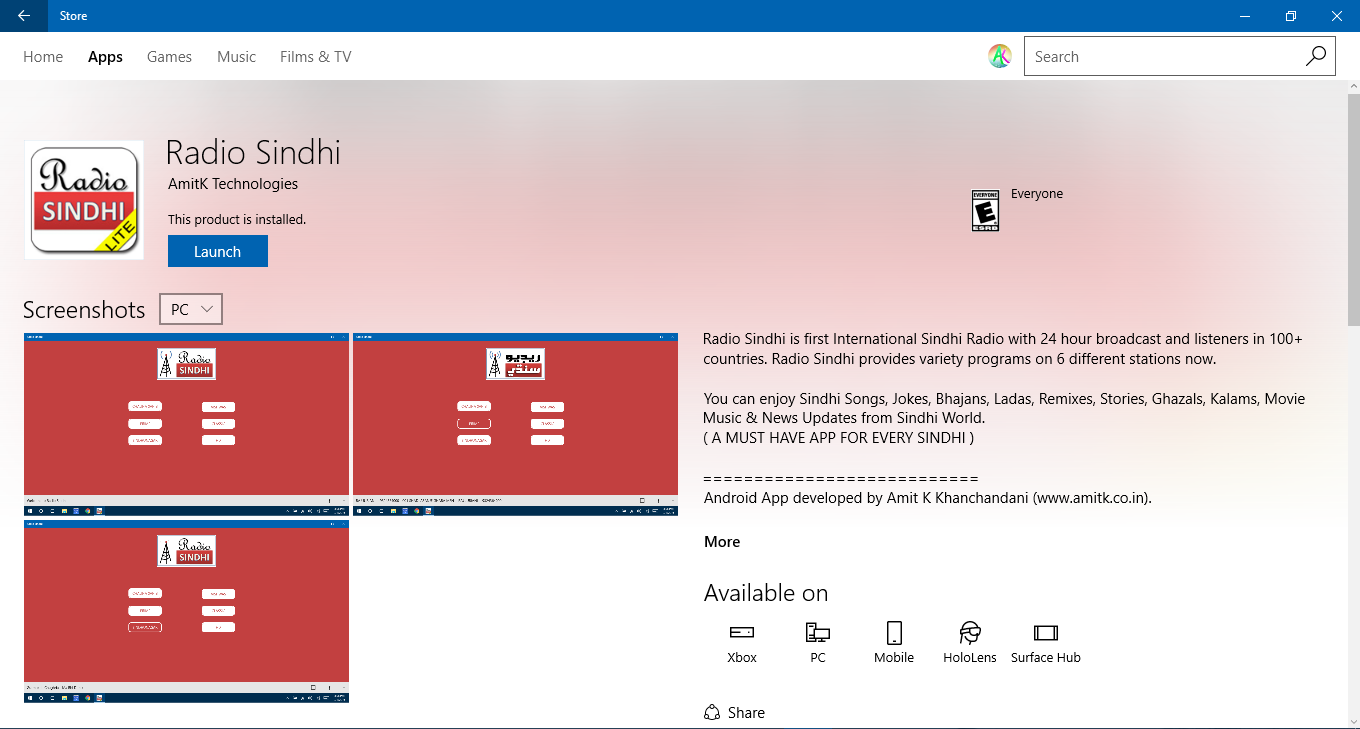Switch to the Films & TV tab

point(316,57)
